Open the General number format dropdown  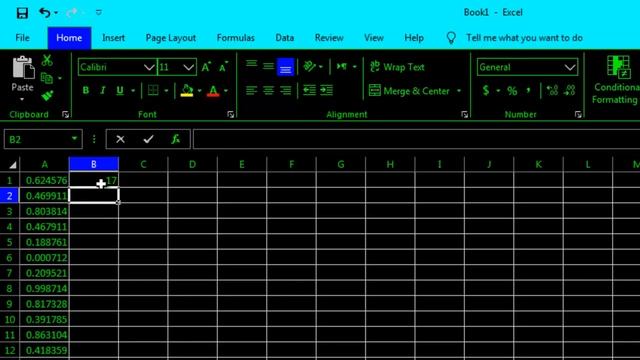(x=570, y=67)
